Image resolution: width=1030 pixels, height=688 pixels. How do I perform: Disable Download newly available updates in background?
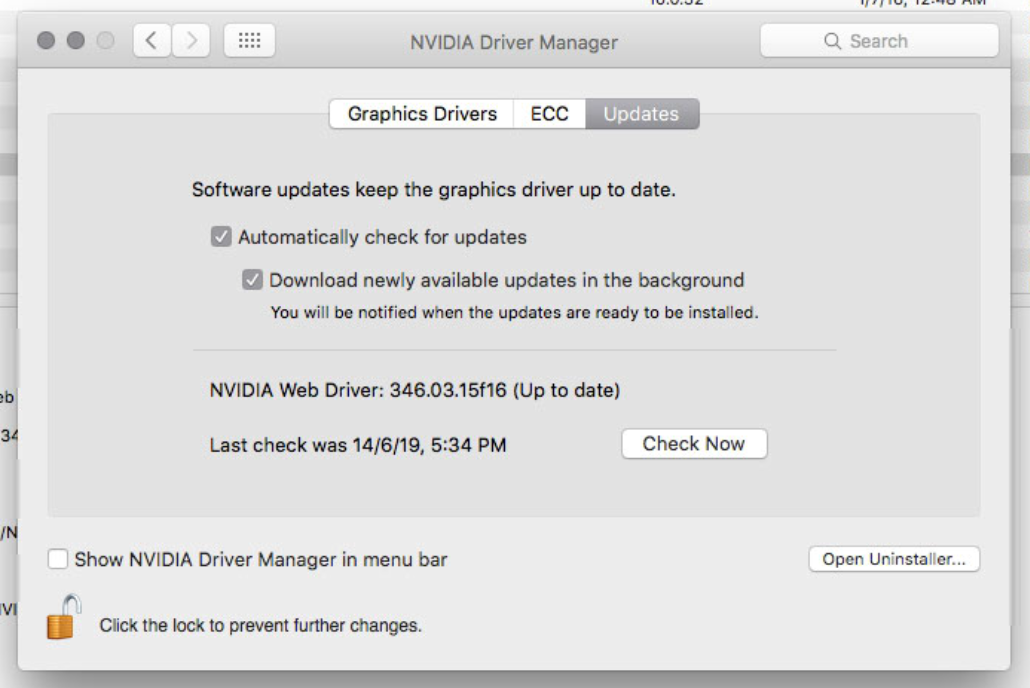252,280
